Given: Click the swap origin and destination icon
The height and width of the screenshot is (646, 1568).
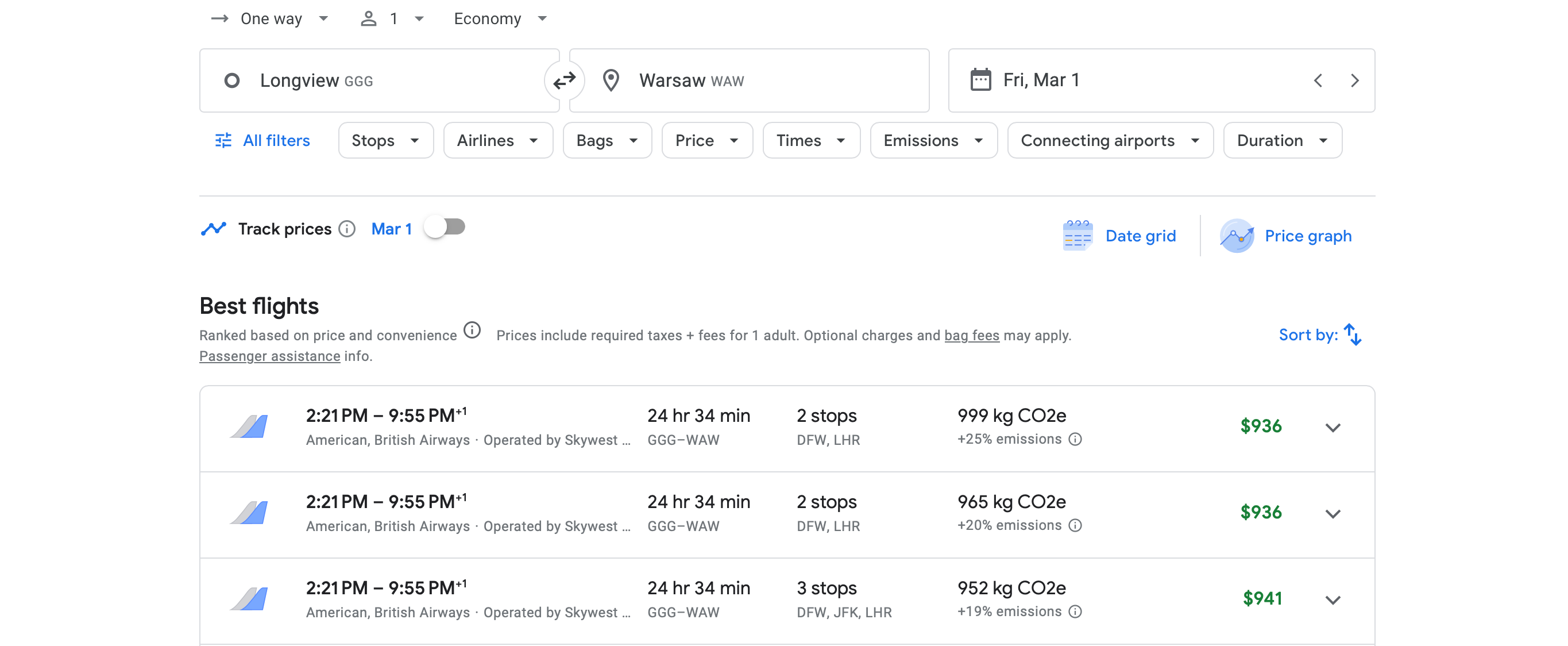Looking at the screenshot, I should (563, 80).
